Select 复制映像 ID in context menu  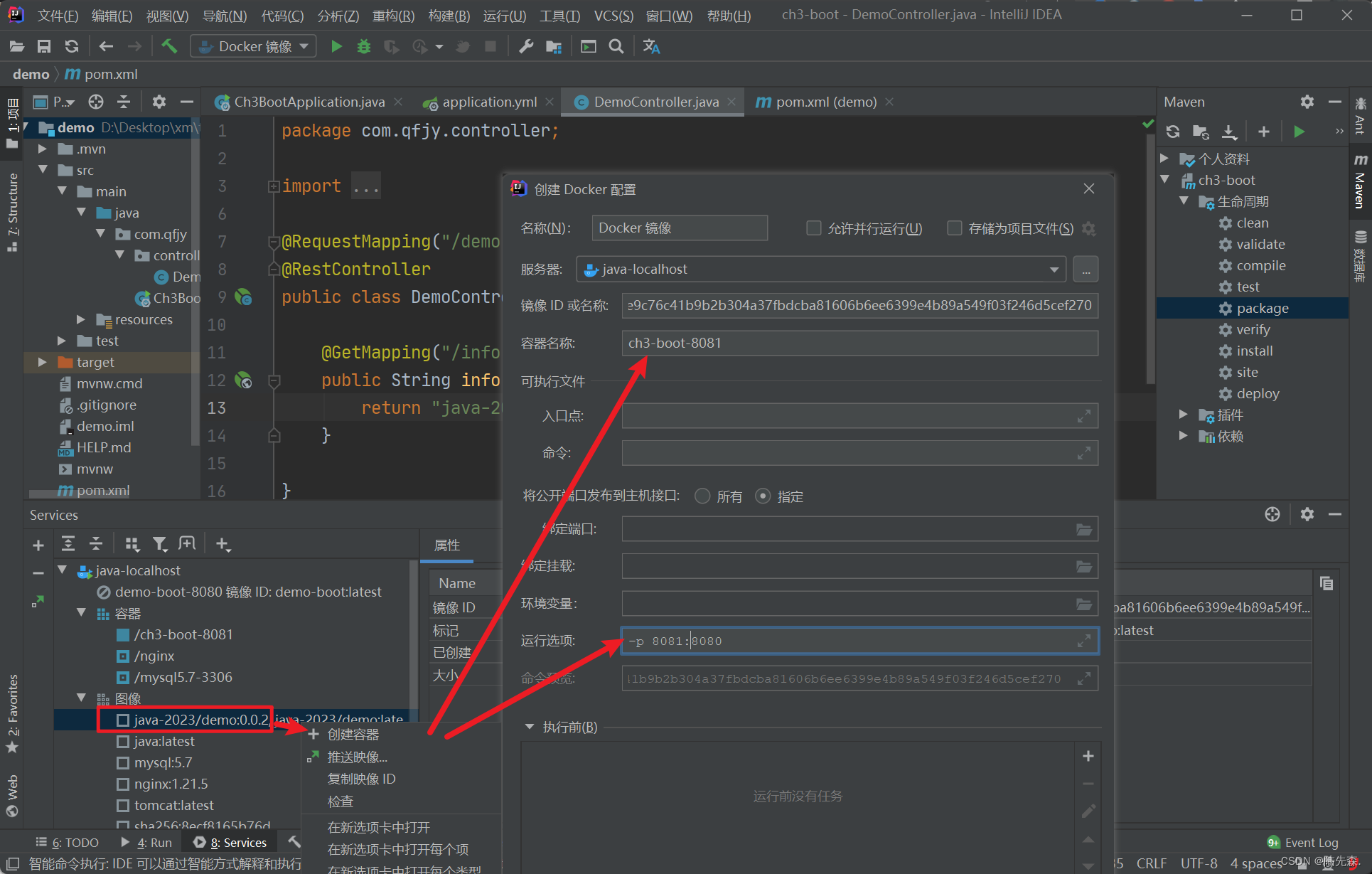[361, 779]
